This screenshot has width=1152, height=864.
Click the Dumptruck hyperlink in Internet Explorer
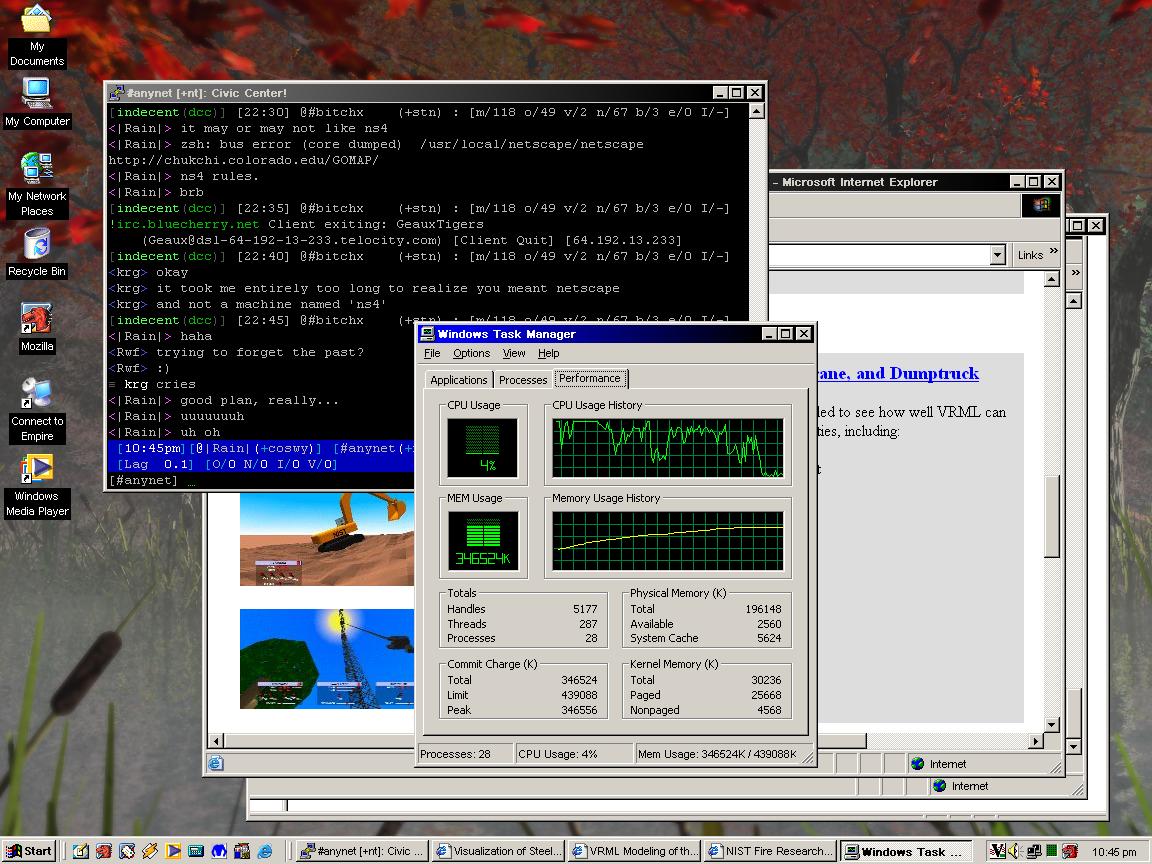click(898, 373)
